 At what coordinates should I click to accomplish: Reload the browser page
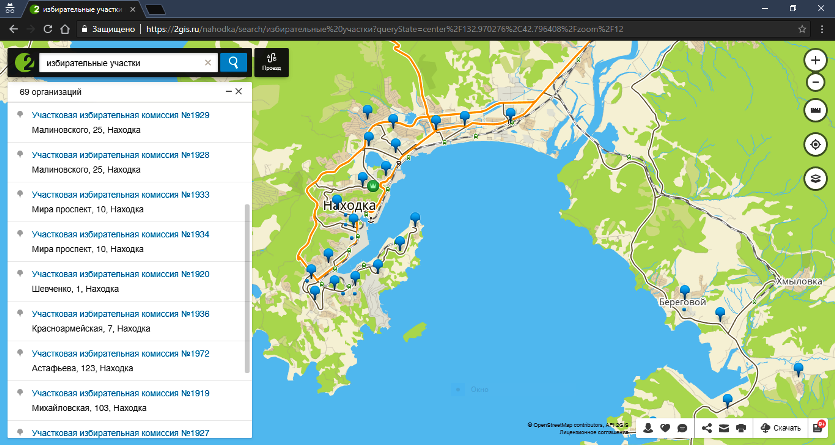coord(48,29)
